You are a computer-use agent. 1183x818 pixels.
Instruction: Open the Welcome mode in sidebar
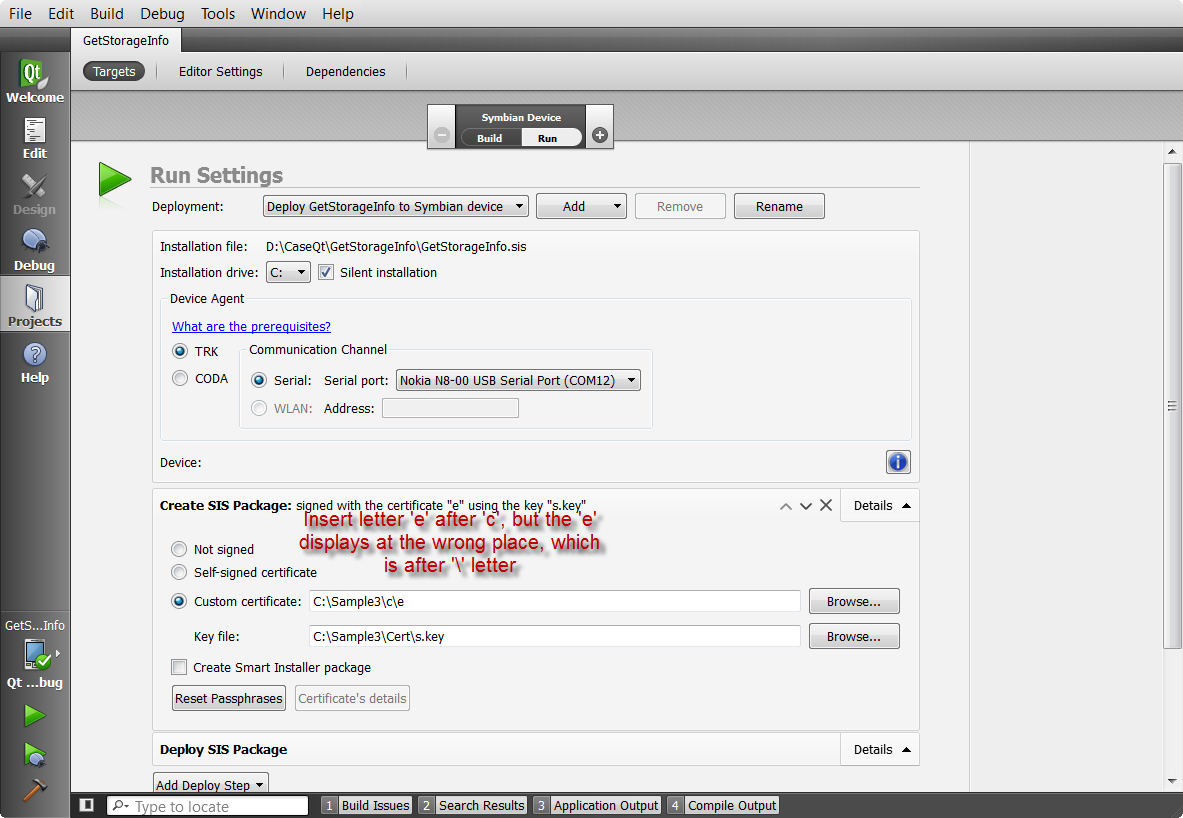(x=35, y=82)
